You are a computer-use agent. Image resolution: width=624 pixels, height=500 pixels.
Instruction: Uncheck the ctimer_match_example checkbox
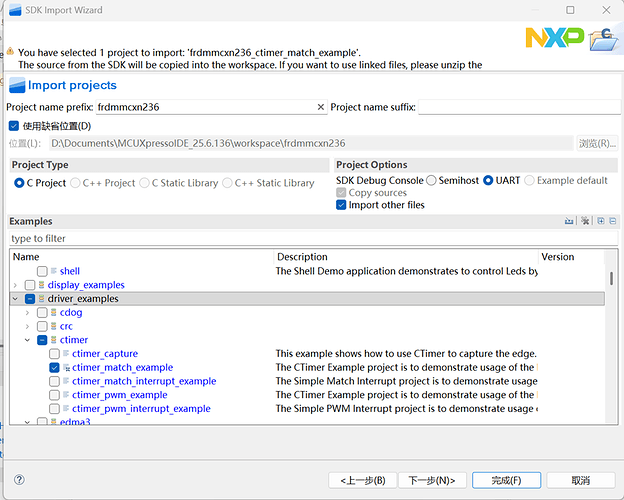[x=54, y=368]
